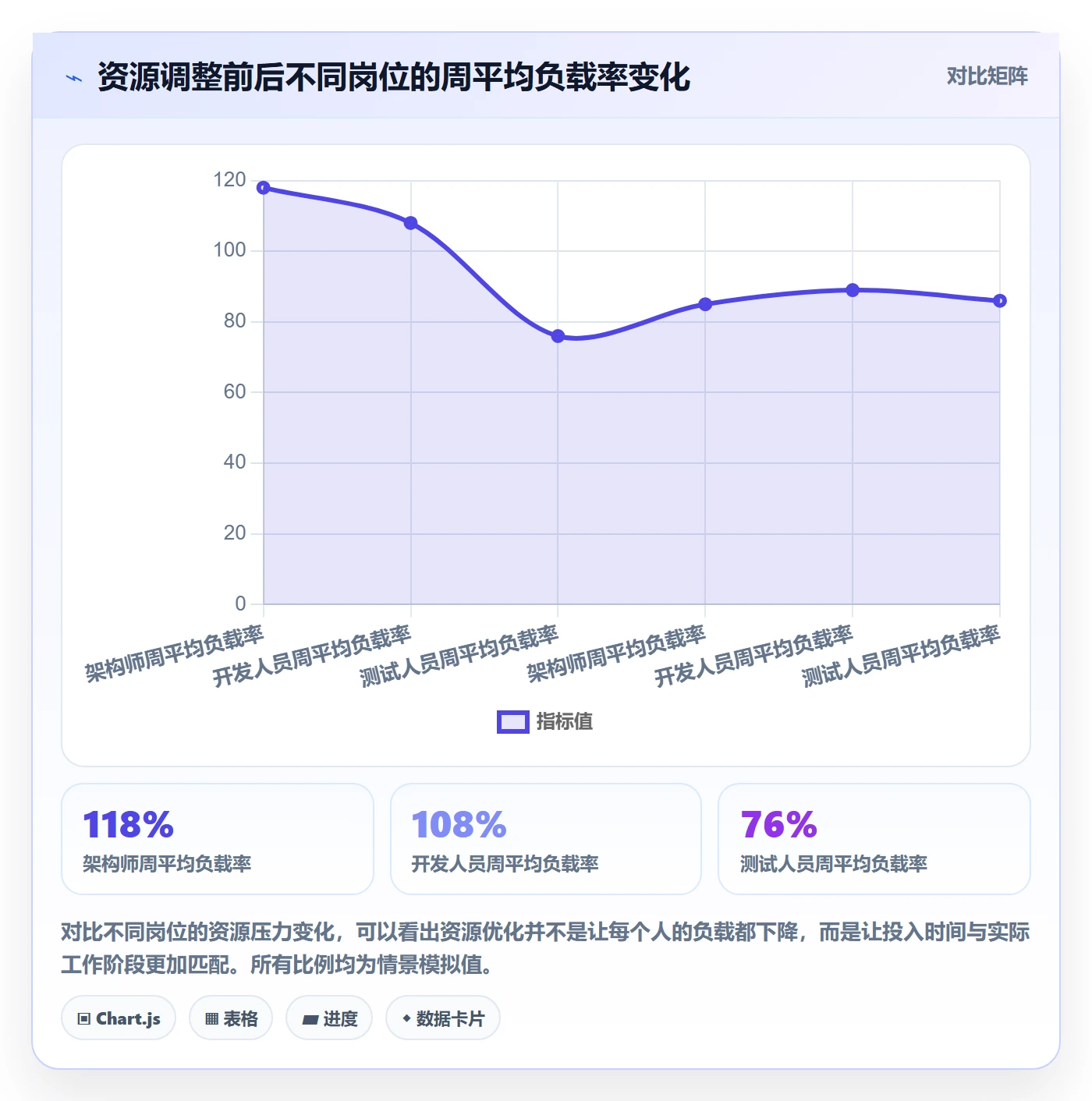The width and height of the screenshot is (1092, 1101).
Task: Select the 表格 tag chip
Action: click(x=231, y=1018)
